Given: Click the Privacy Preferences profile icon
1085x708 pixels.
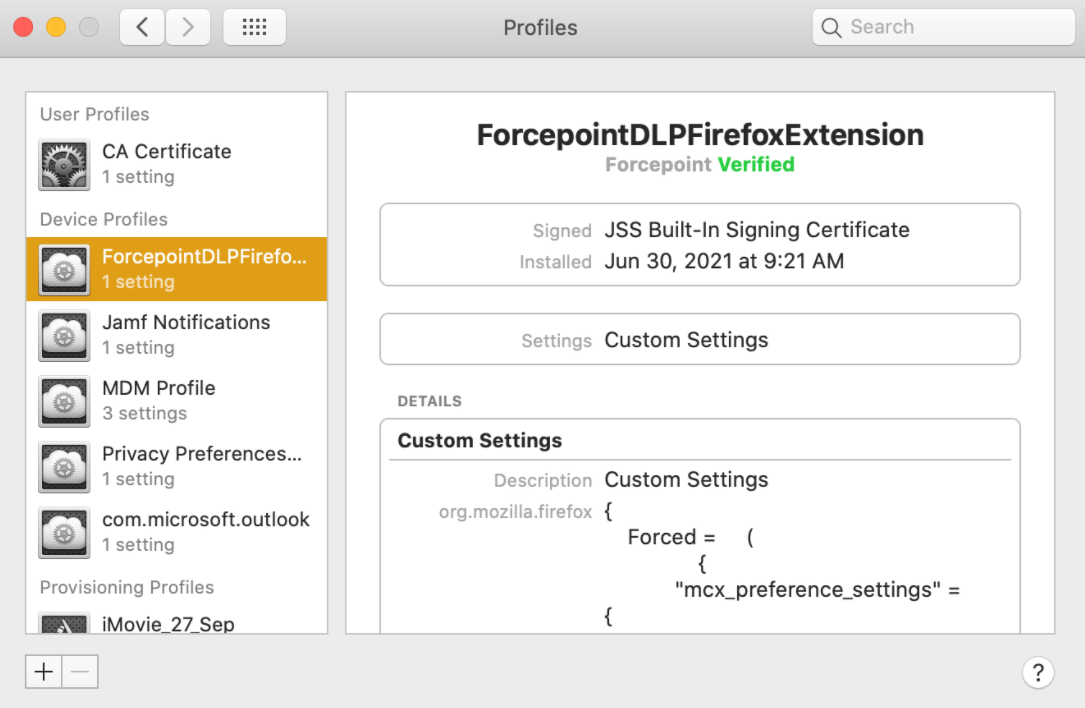Looking at the screenshot, I should coord(64,466).
